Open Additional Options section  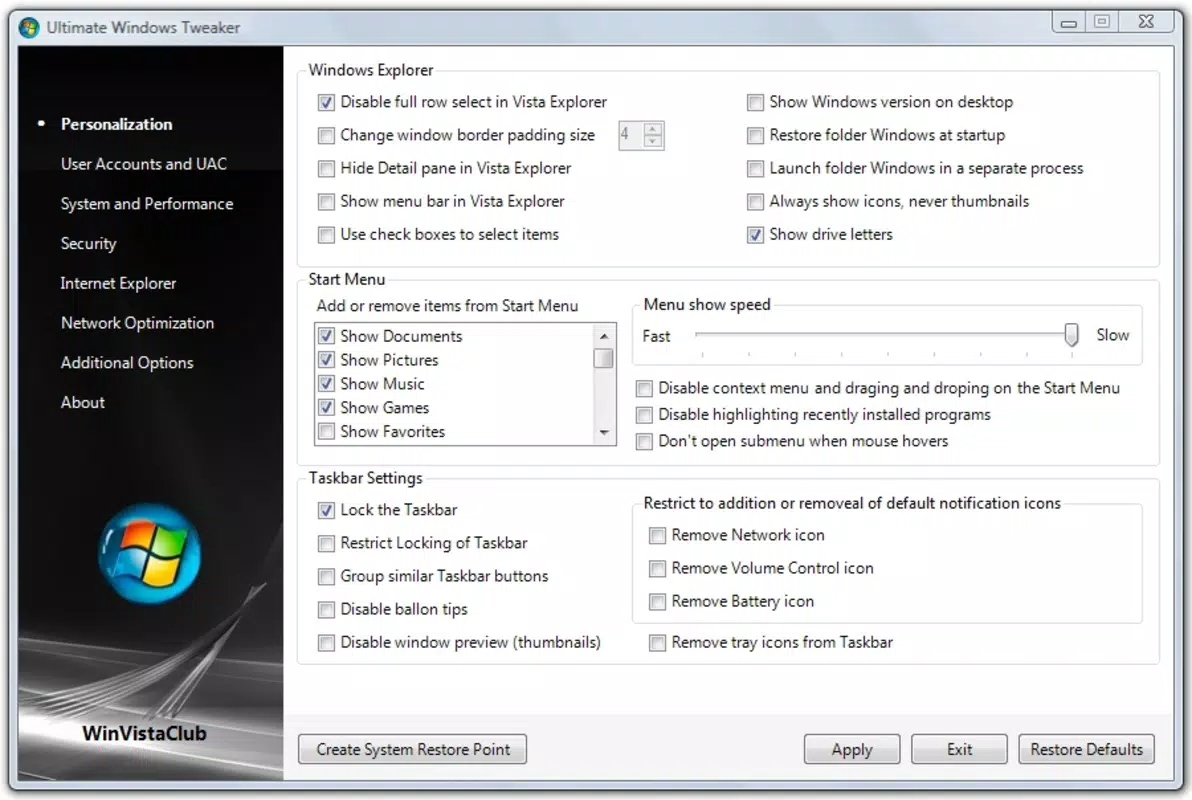[x=127, y=363]
